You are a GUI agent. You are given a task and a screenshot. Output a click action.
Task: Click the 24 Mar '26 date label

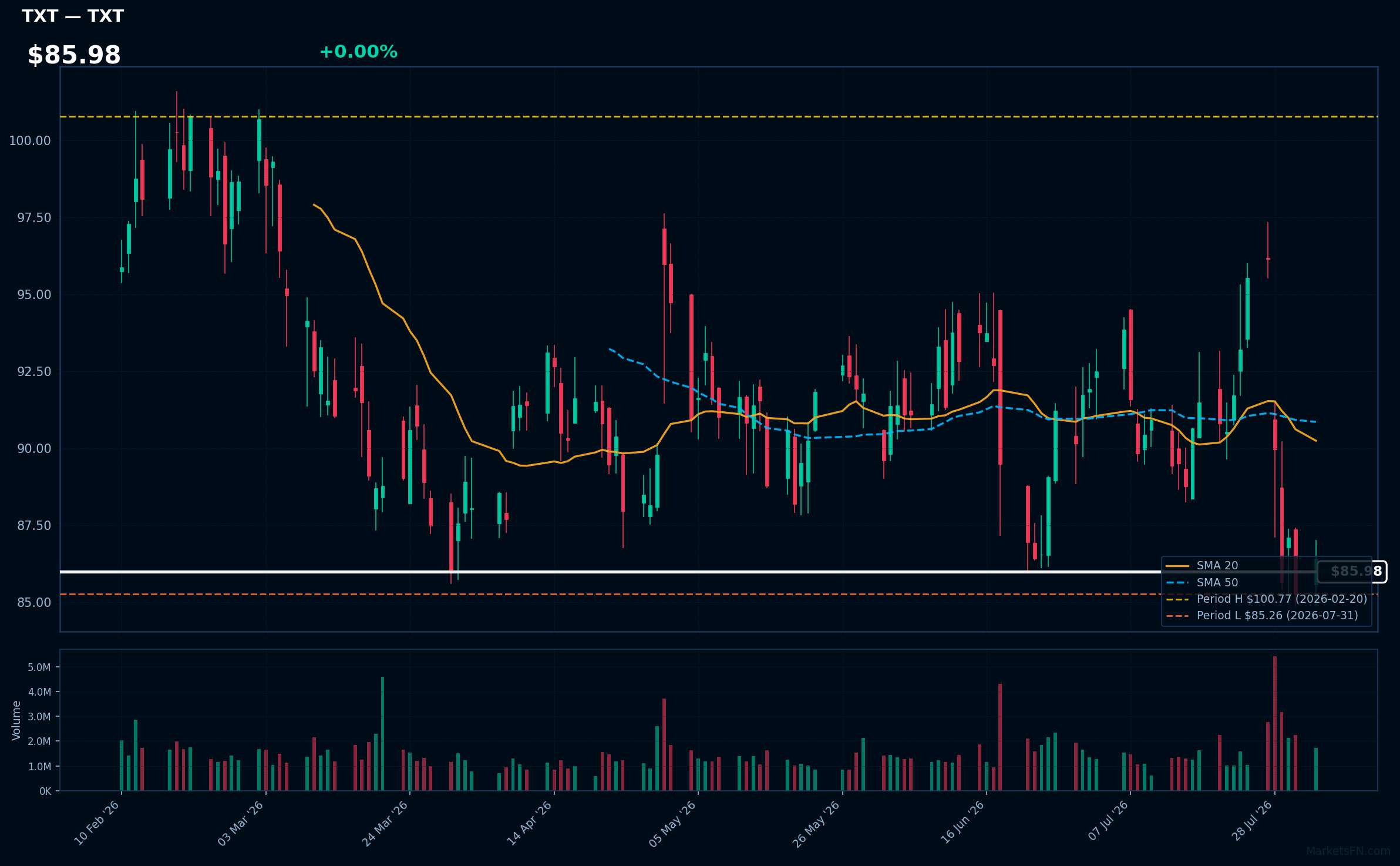pos(385,823)
